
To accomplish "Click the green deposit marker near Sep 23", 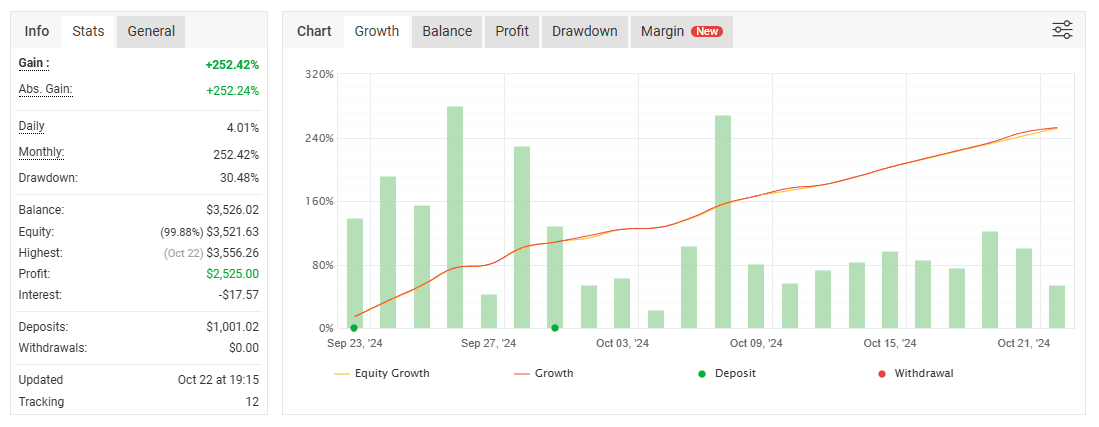I will [x=354, y=327].
